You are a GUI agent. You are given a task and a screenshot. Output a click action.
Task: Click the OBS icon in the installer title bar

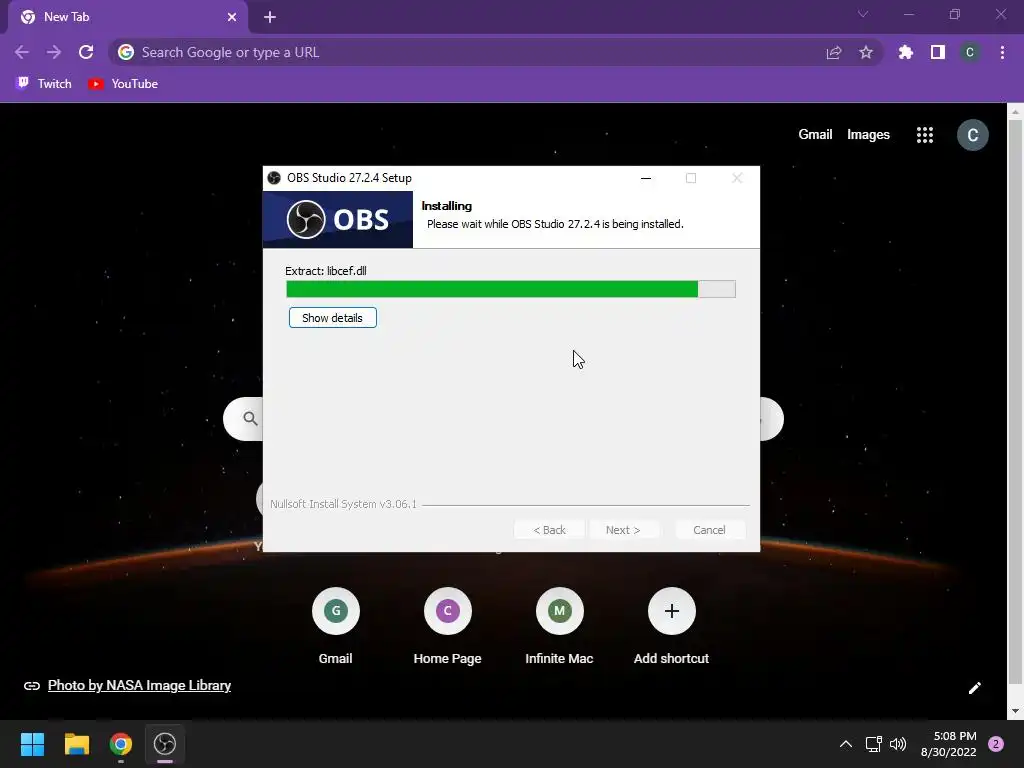(x=274, y=178)
